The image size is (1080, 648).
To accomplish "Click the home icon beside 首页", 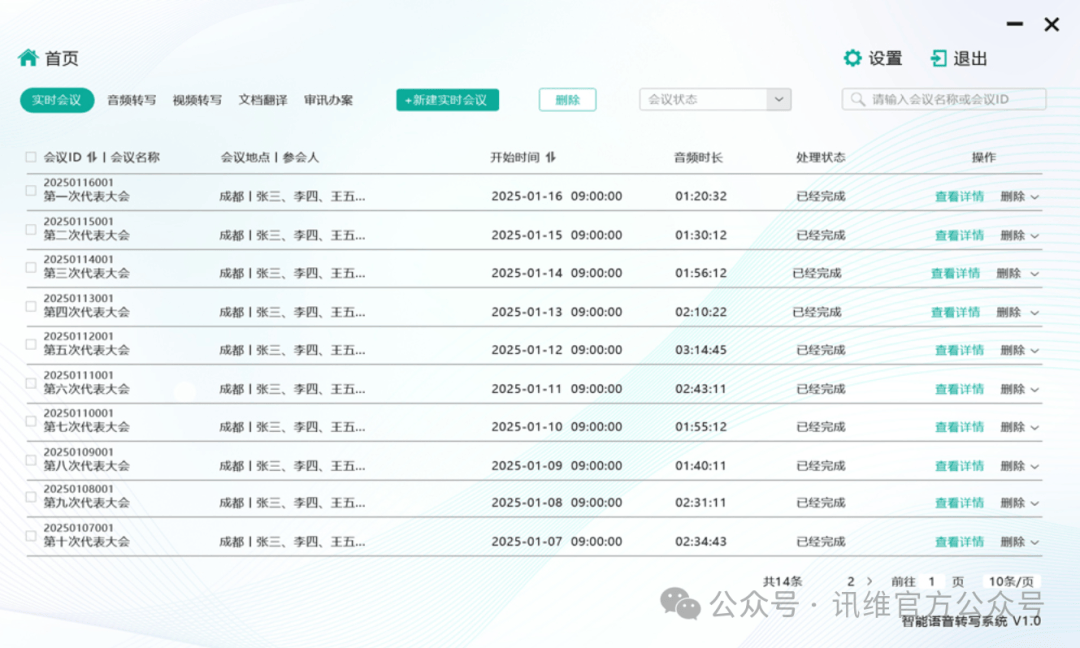I will pyautogui.click(x=28, y=58).
